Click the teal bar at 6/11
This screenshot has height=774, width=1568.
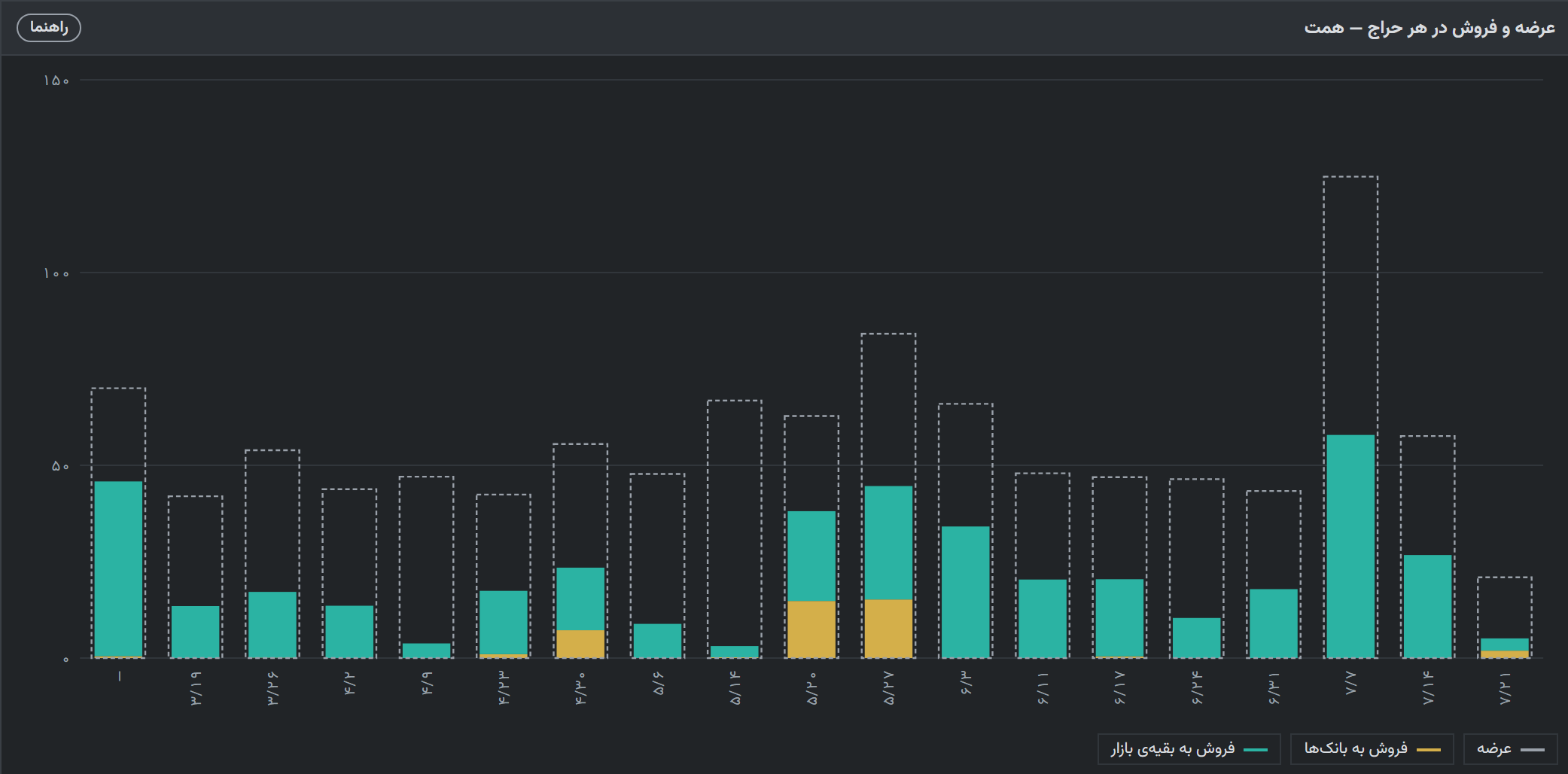1043,619
